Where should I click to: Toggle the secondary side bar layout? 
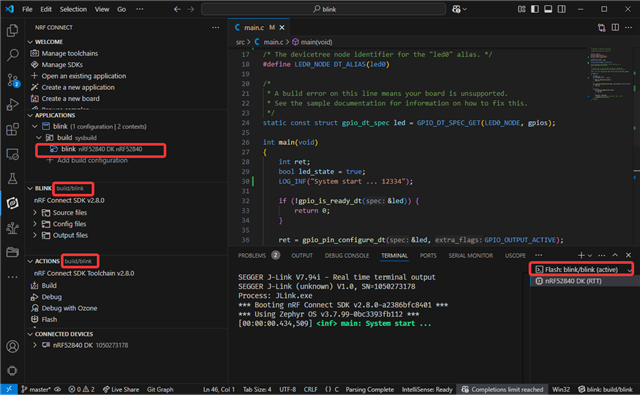pyautogui.click(x=562, y=9)
